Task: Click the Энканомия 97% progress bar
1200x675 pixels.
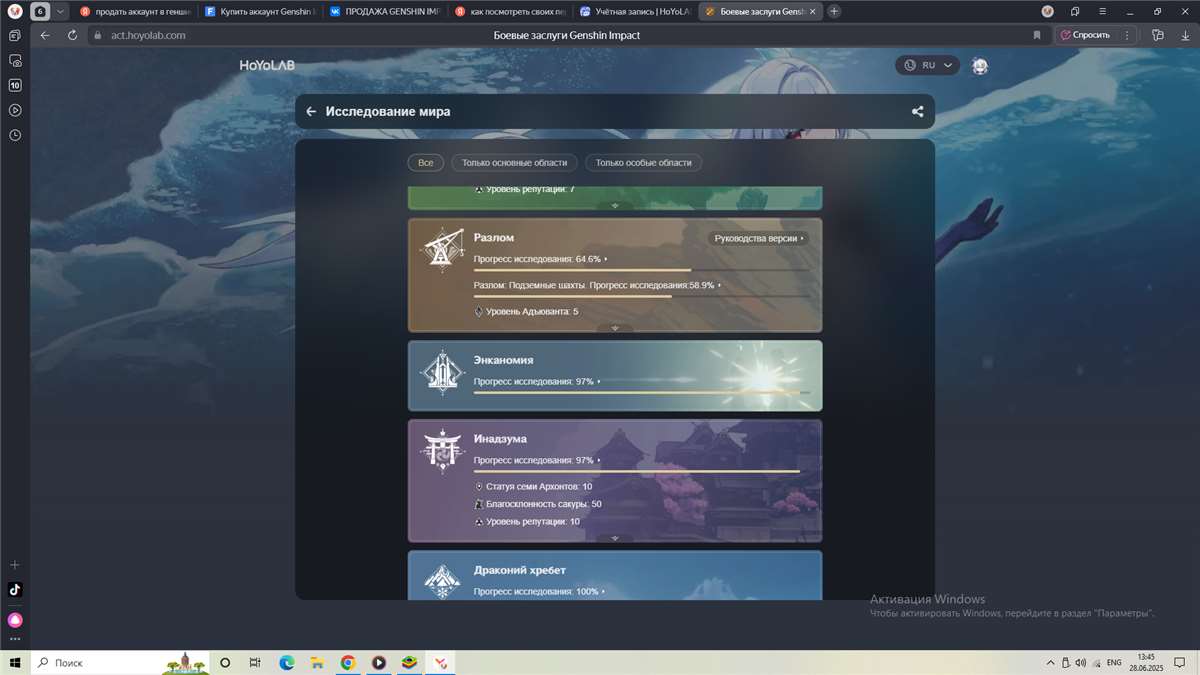Action: [x=641, y=392]
